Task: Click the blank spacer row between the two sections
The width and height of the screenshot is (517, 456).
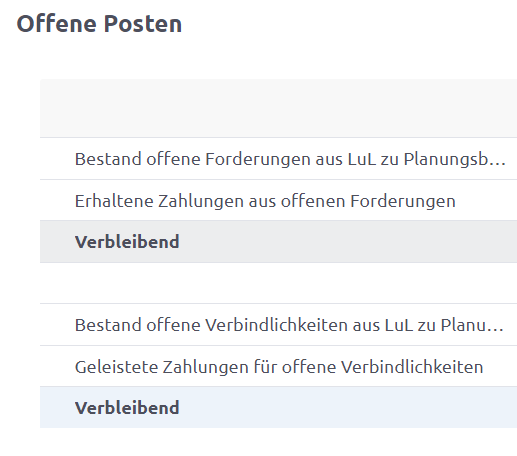Action: click(278, 283)
